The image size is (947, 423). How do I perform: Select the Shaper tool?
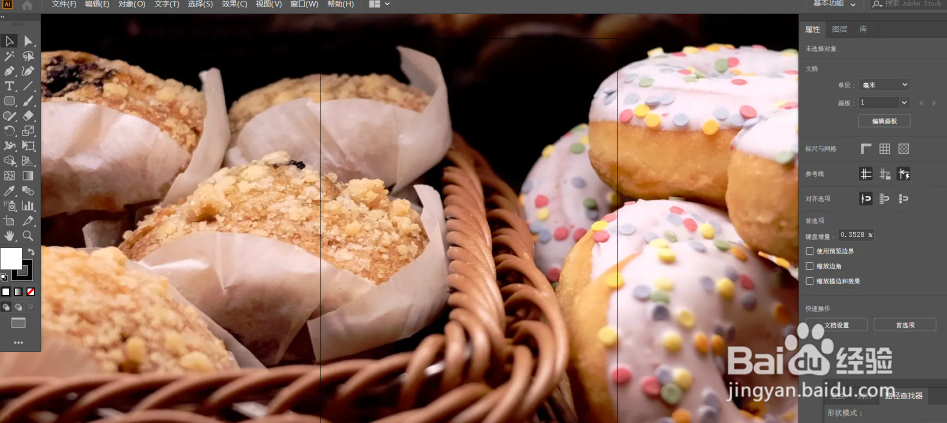10,116
